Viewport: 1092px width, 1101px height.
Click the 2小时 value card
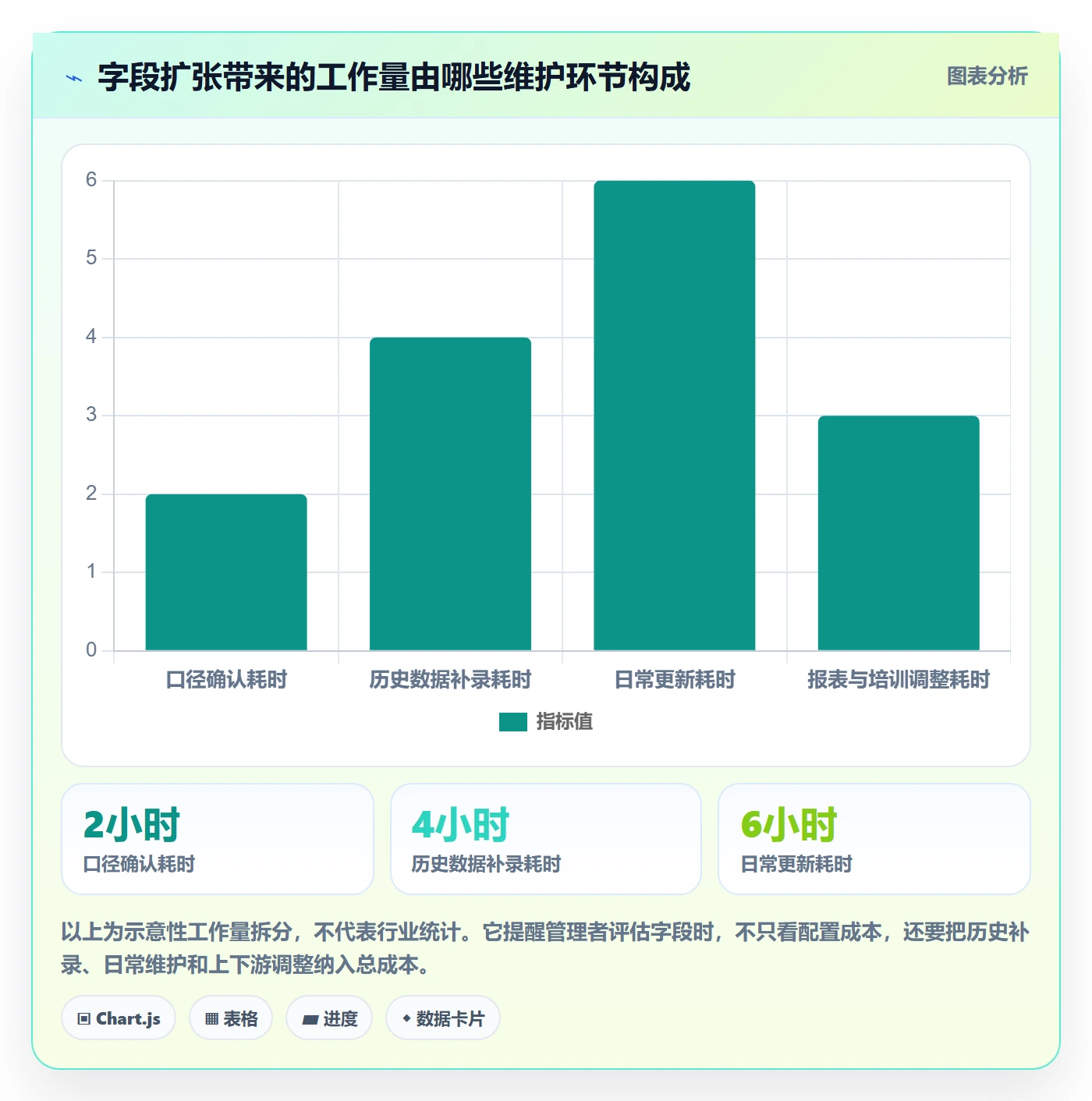[x=218, y=839]
